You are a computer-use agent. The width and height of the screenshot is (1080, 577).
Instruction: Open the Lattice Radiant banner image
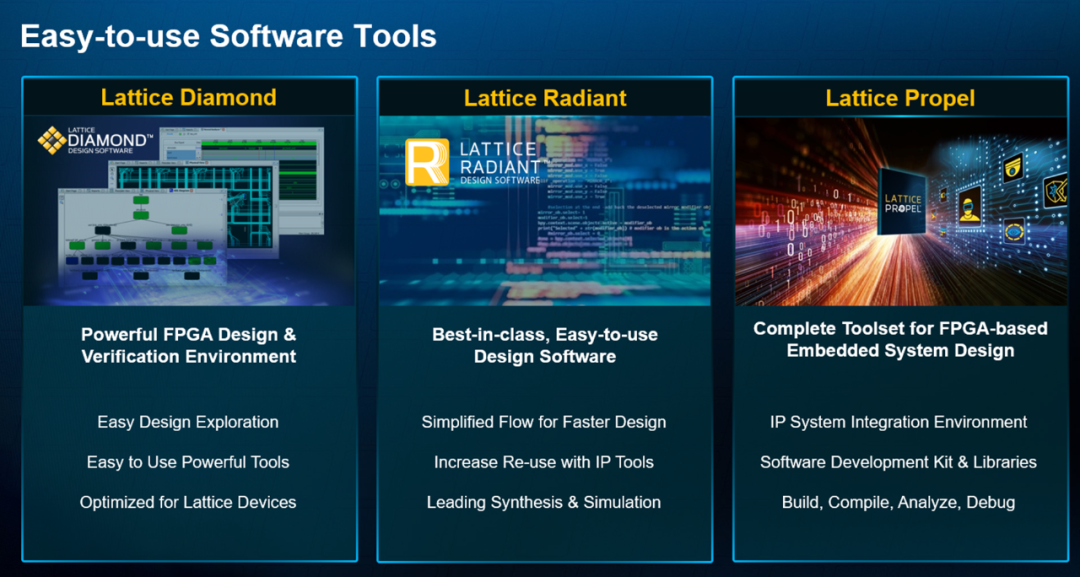click(545, 211)
